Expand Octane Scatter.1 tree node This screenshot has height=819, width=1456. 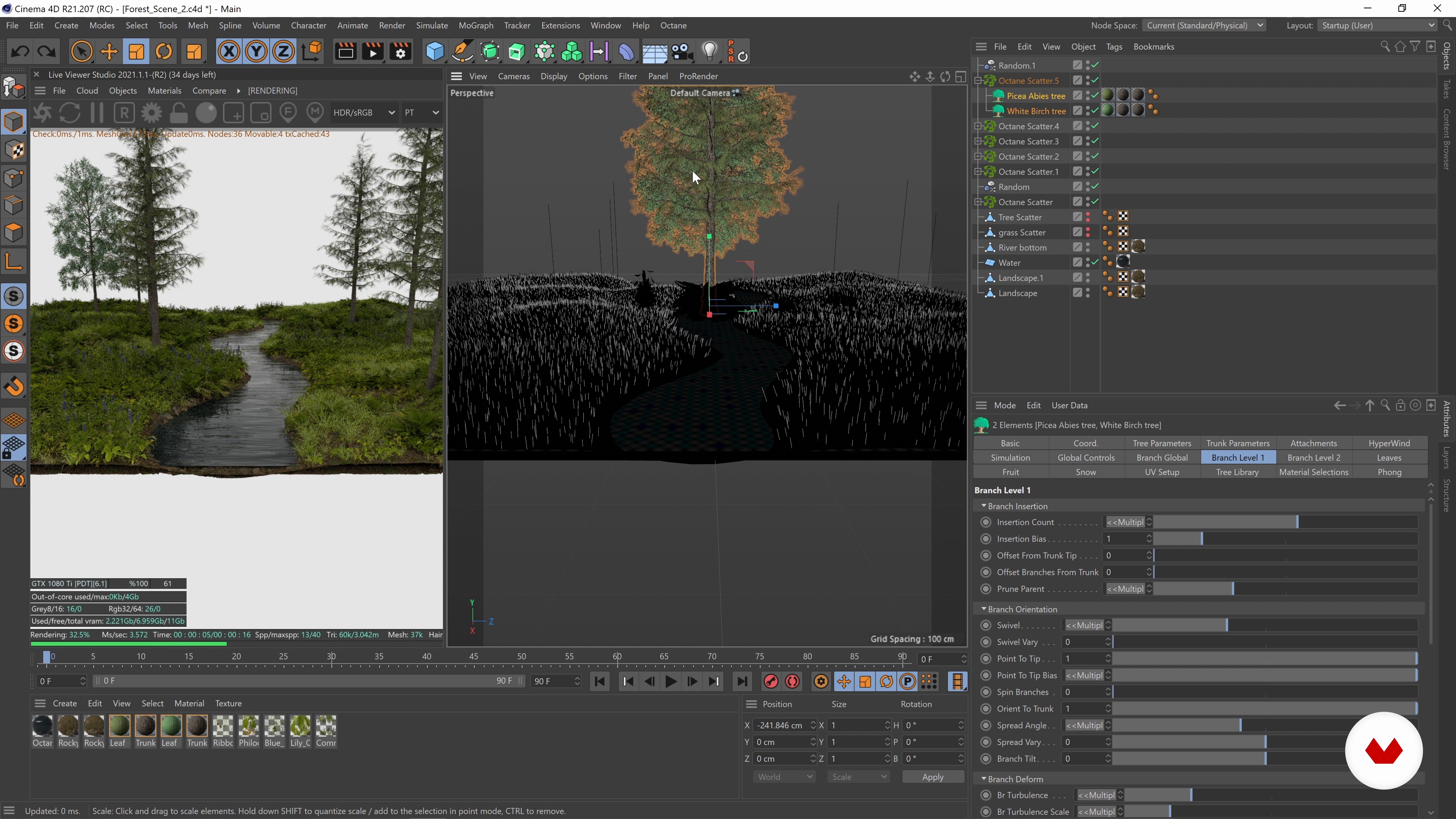pos(978,172)
